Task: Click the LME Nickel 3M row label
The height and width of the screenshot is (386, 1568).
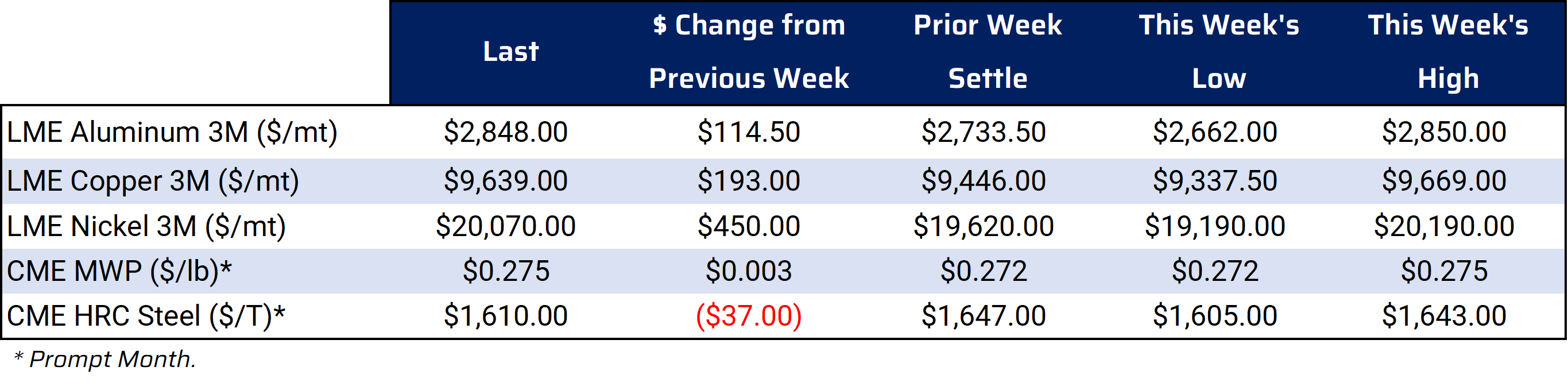Action: coord(146,226)
